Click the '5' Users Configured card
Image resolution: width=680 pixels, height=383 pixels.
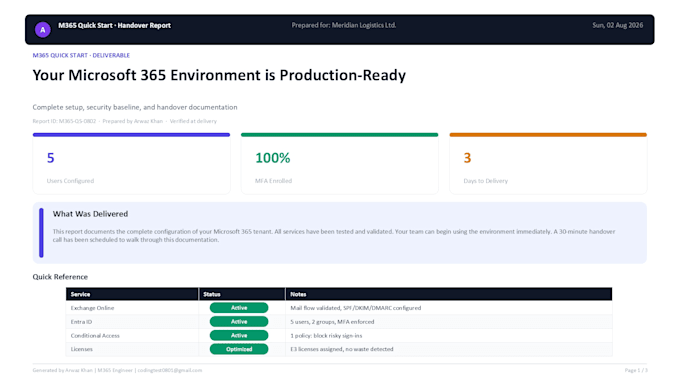coord(131,164)
